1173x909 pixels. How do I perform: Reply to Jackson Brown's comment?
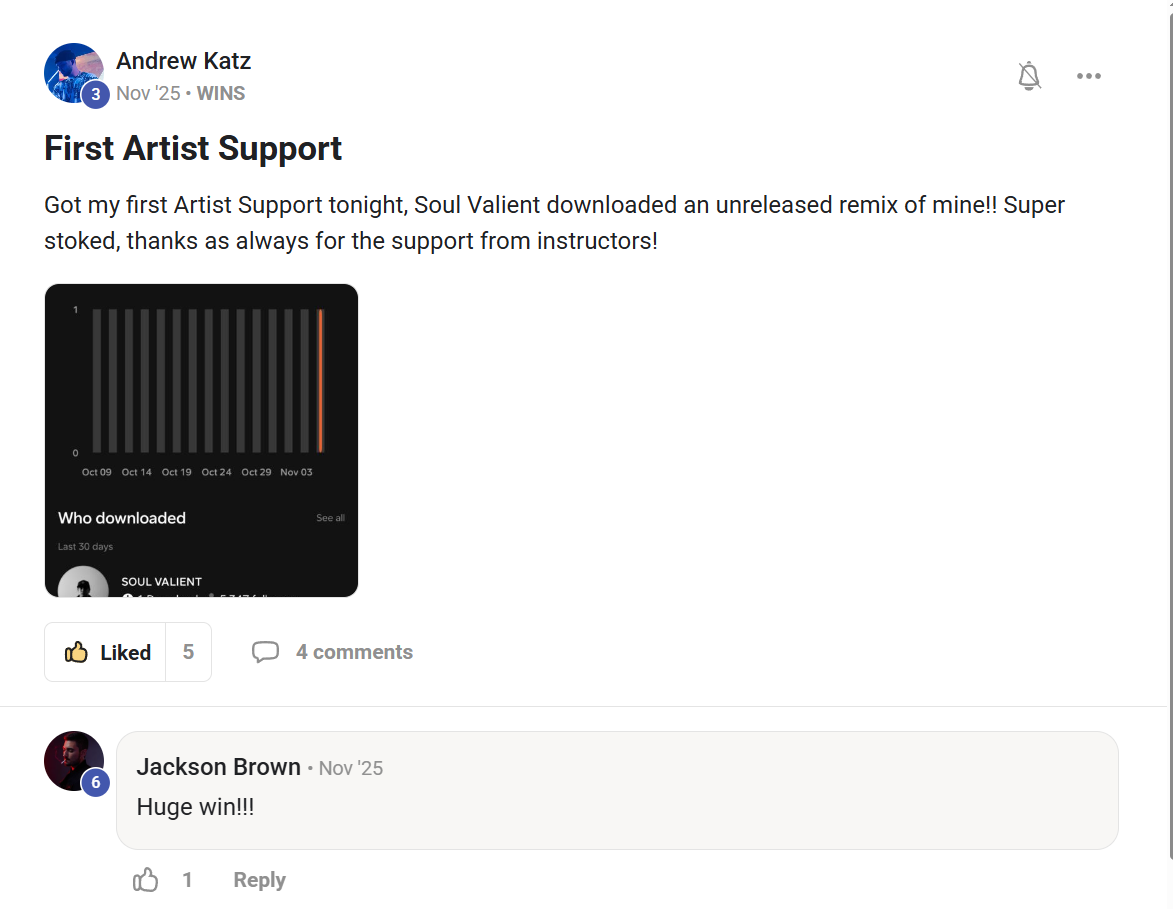[259, 880]
